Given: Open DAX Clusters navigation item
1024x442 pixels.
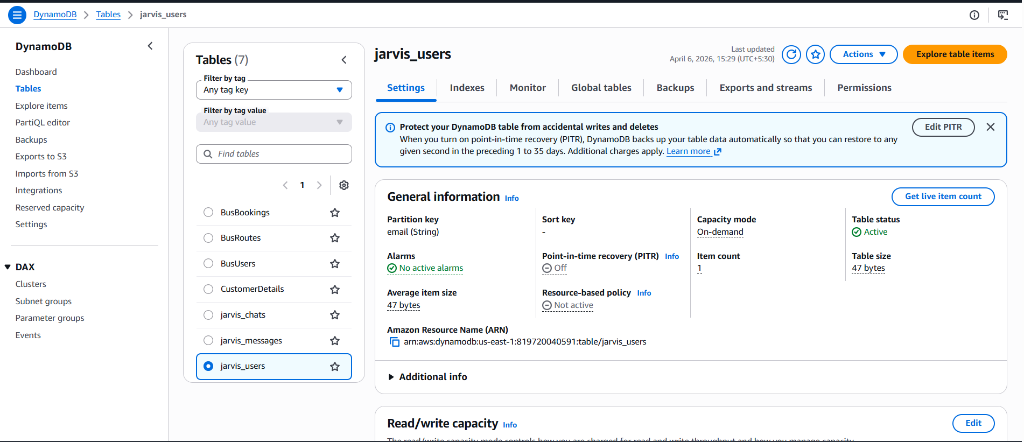Looking at the screenshot, I should [31, 284].
